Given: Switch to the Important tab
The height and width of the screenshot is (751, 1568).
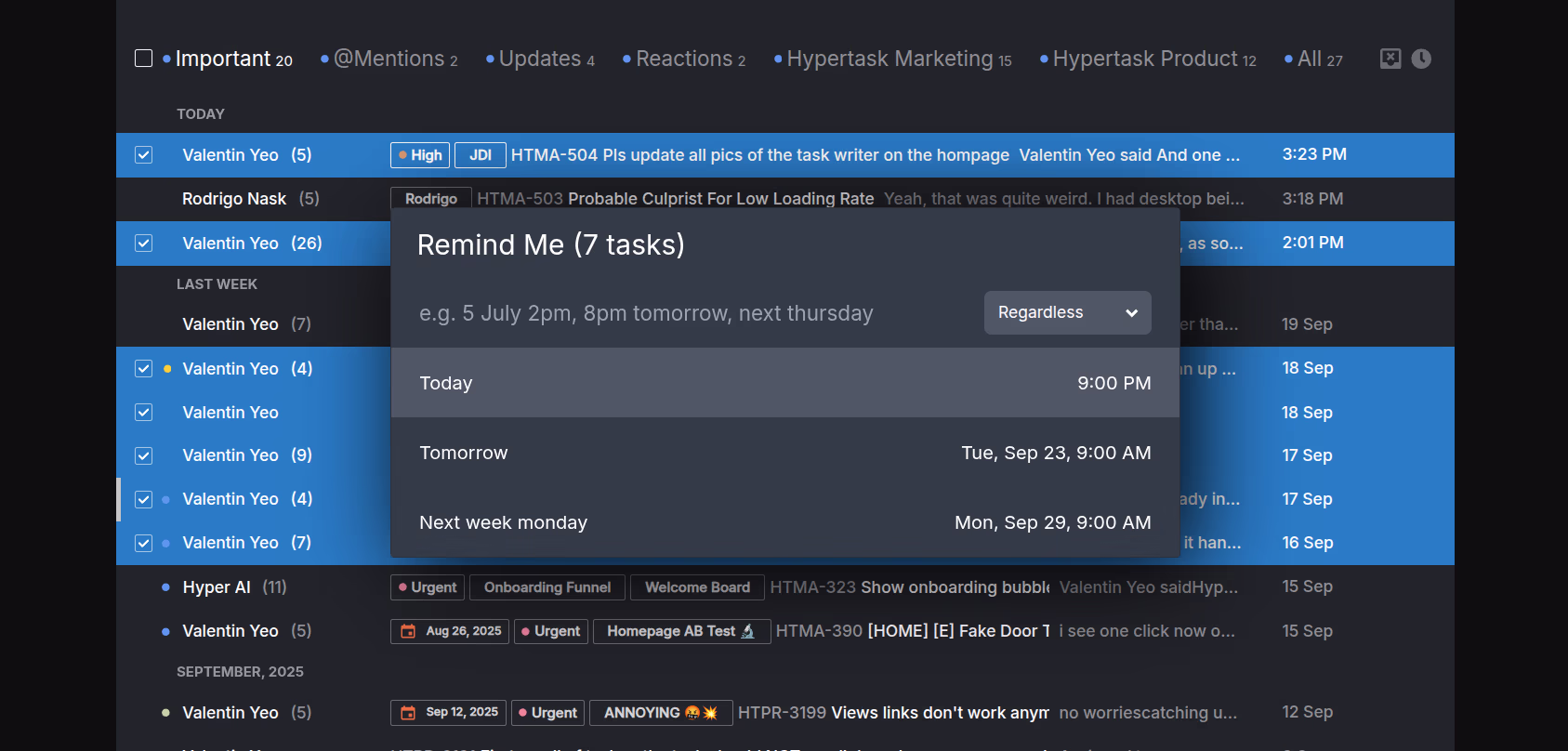Looking at the screenshot, I should pos(228,59).
